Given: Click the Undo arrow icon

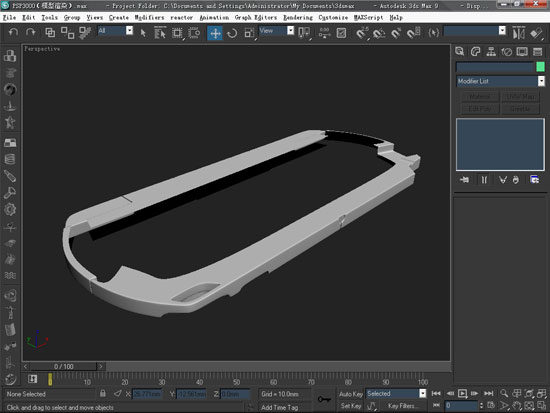Looking at the screenshot, I should (13, 33).
